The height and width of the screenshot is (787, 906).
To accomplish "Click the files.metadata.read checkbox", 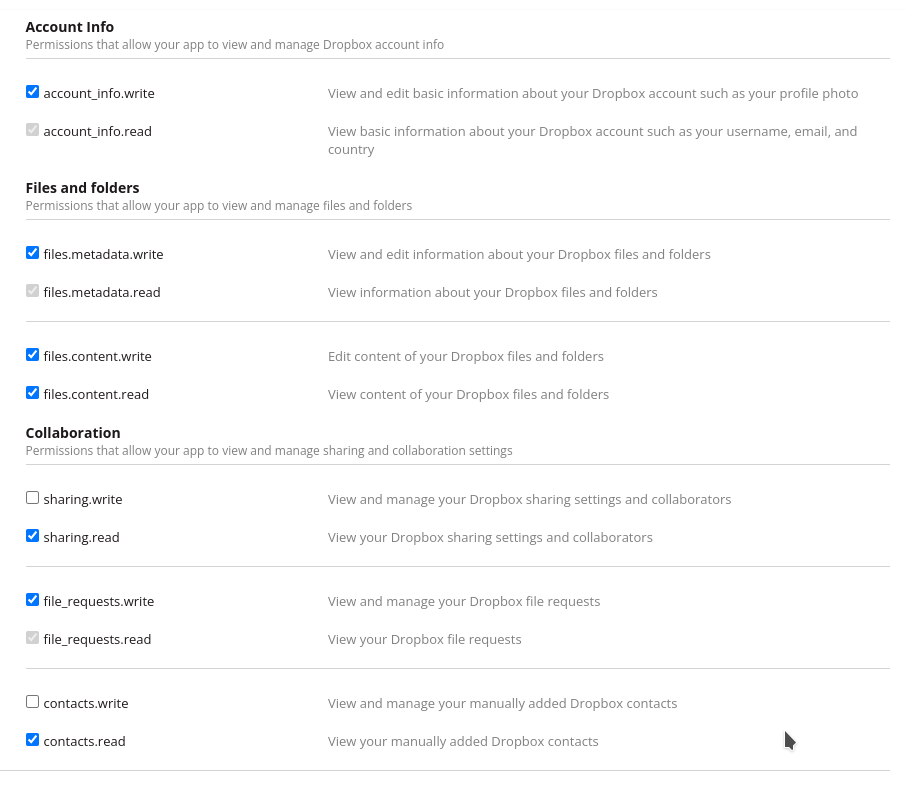I will pyautogui.click(x=32, y=290).
